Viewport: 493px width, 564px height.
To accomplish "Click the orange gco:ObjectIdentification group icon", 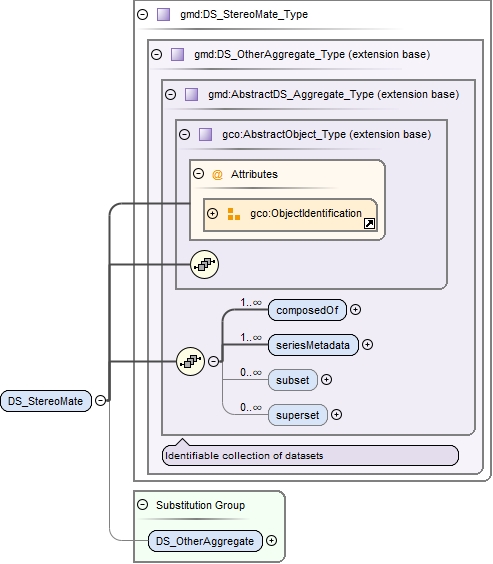I will click(x=234, y=214).
